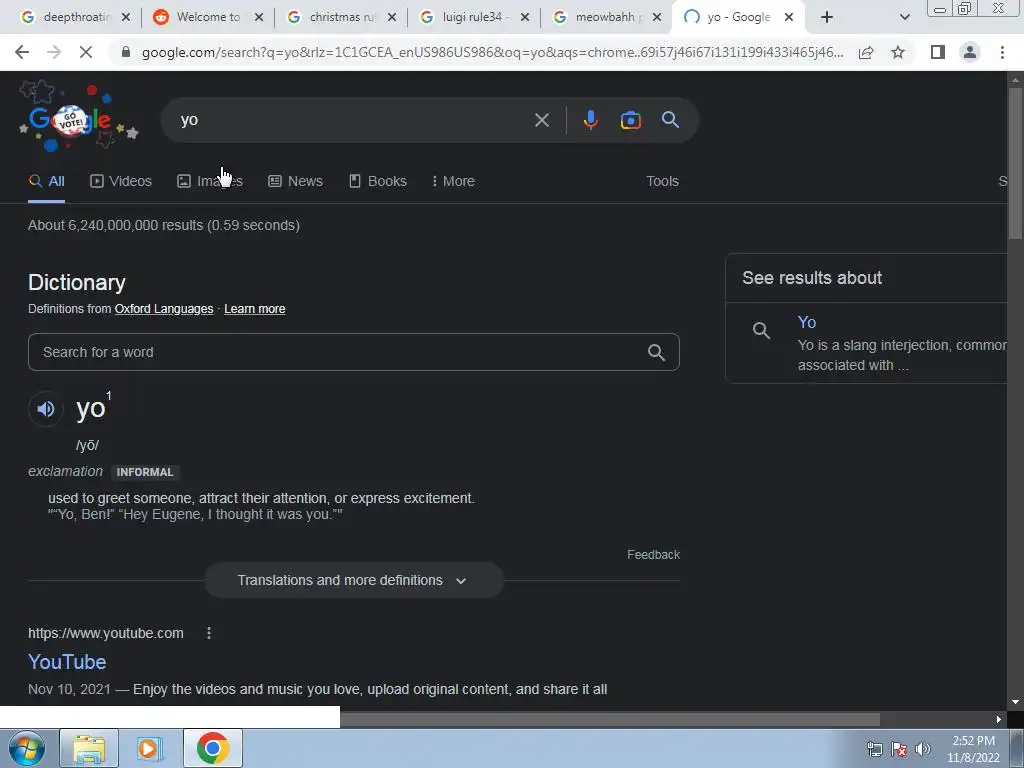Viewport: 1024px width, 768px height.
Task: Select the Books search tab
Action: (x=377, y=181)
